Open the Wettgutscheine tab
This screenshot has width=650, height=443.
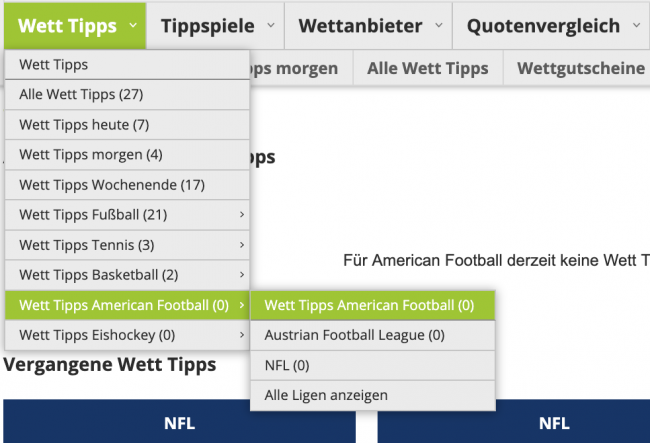click(x=580, y=68)
